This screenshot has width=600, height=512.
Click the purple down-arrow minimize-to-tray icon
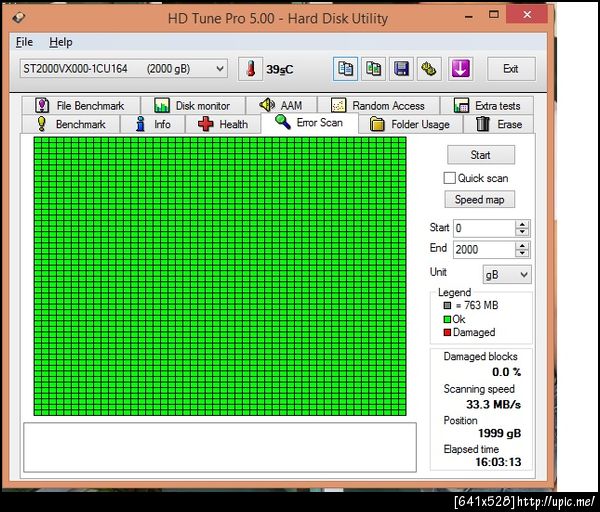[x=460, y=69]
